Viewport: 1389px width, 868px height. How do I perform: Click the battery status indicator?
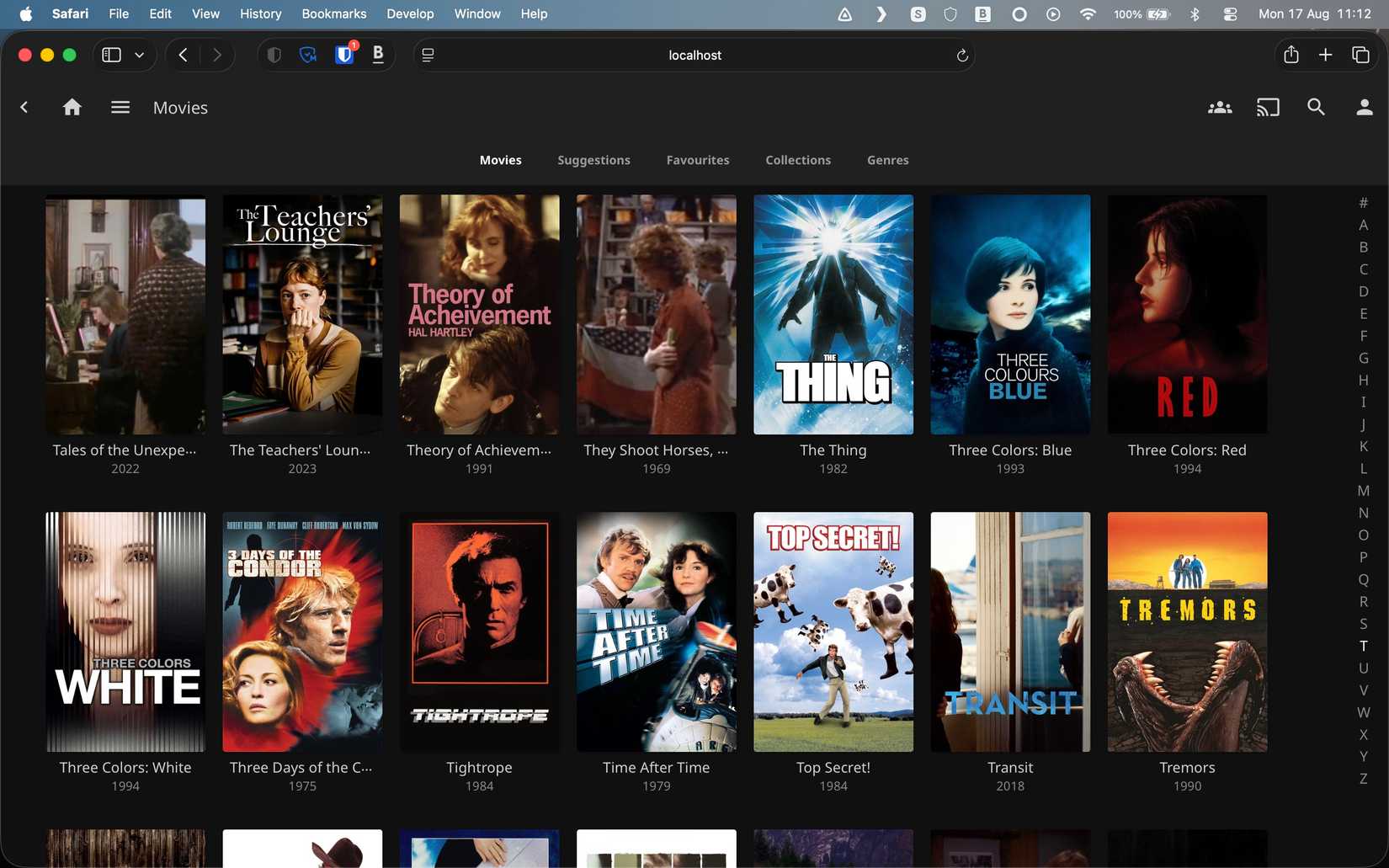point(1142,14)
